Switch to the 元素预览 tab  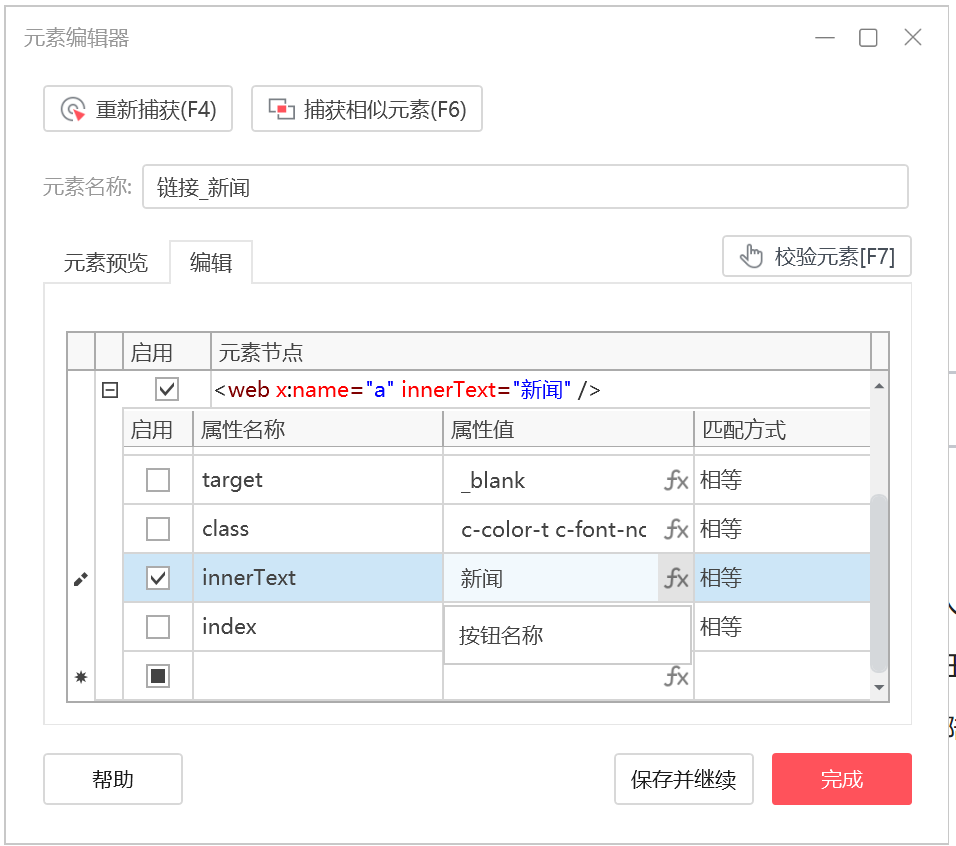pyautogui.click(x=106, y=263)
